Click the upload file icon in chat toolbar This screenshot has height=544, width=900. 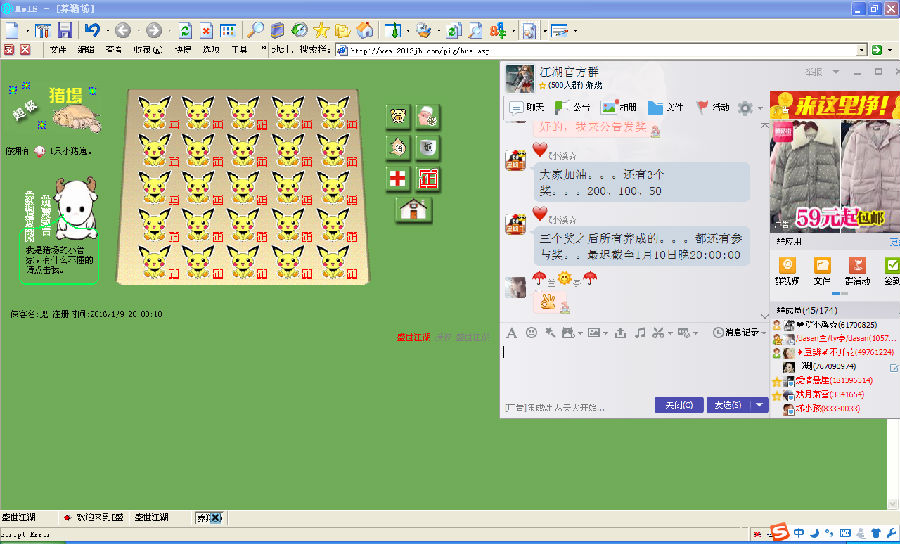coord(620,332)
